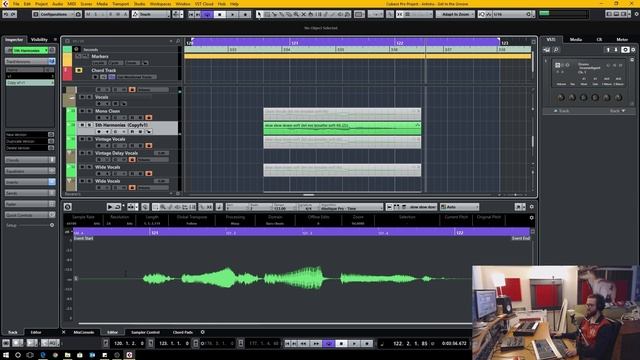The image size is (640, 360).
Task: Click the top toolbar Record button
Action: [245, 14]
